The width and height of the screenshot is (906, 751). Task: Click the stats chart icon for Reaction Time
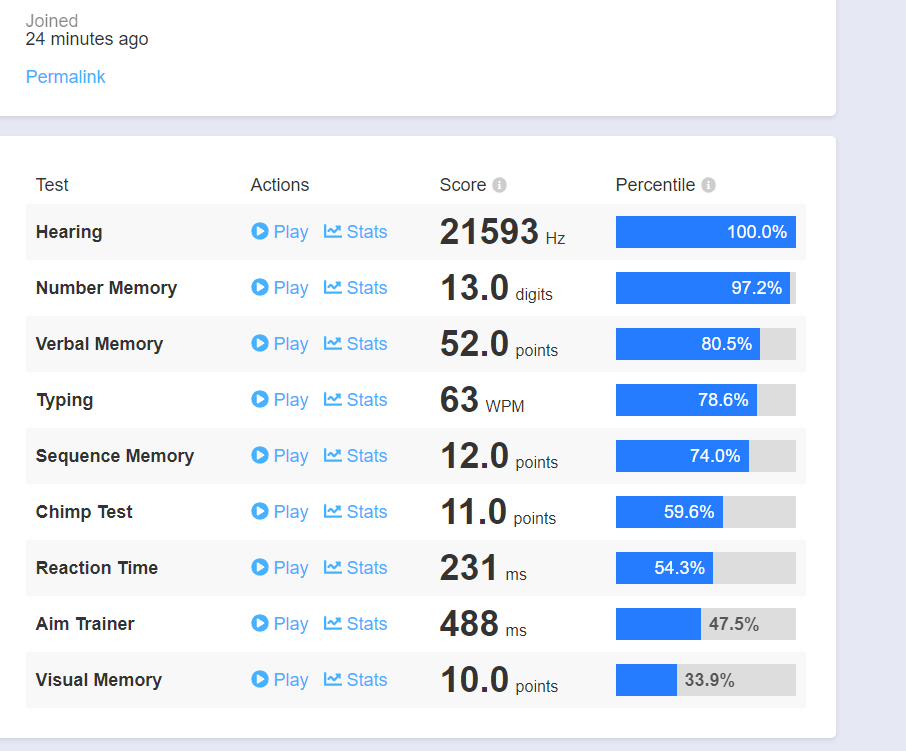(333, 568)
